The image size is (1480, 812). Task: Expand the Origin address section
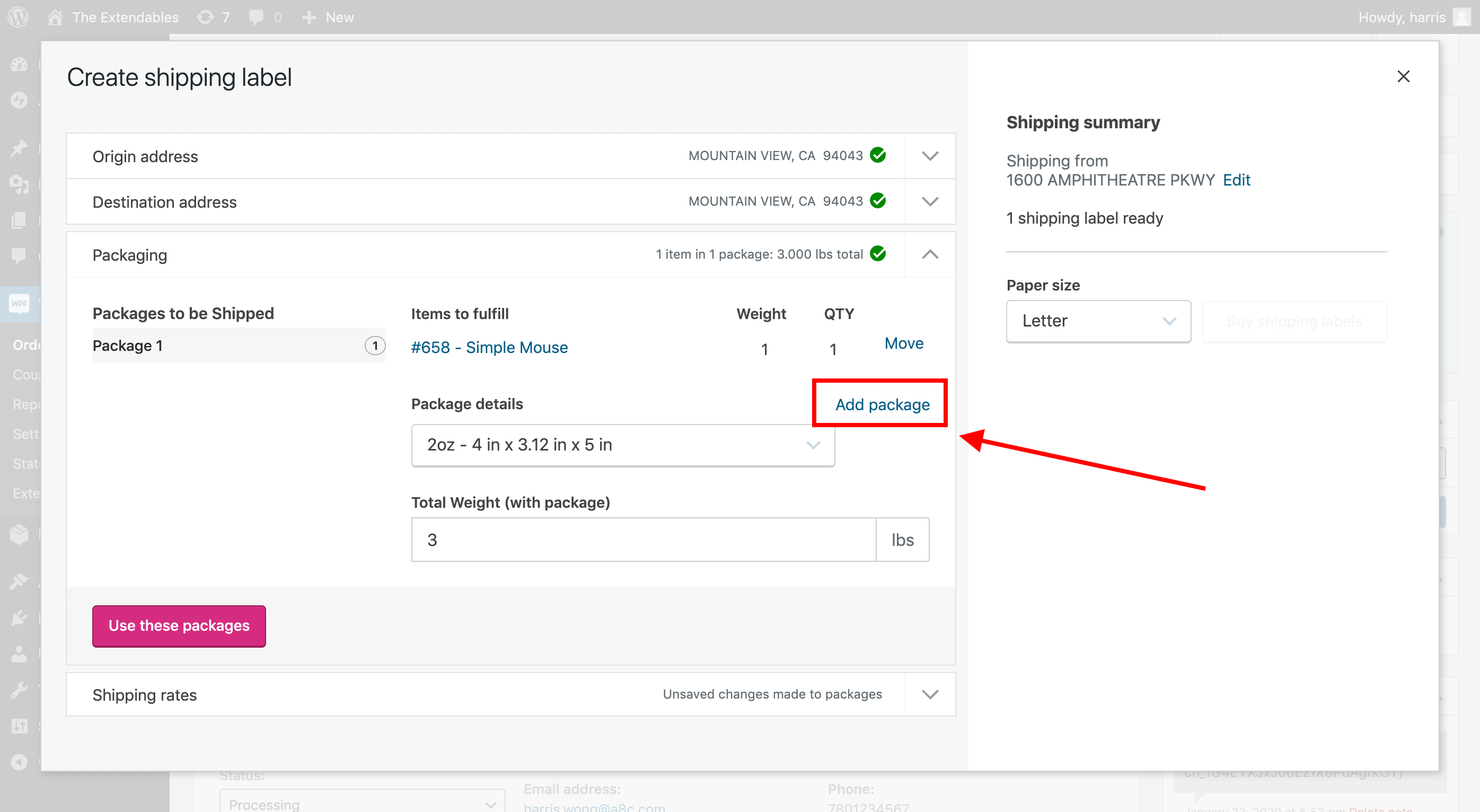(930, 156)
